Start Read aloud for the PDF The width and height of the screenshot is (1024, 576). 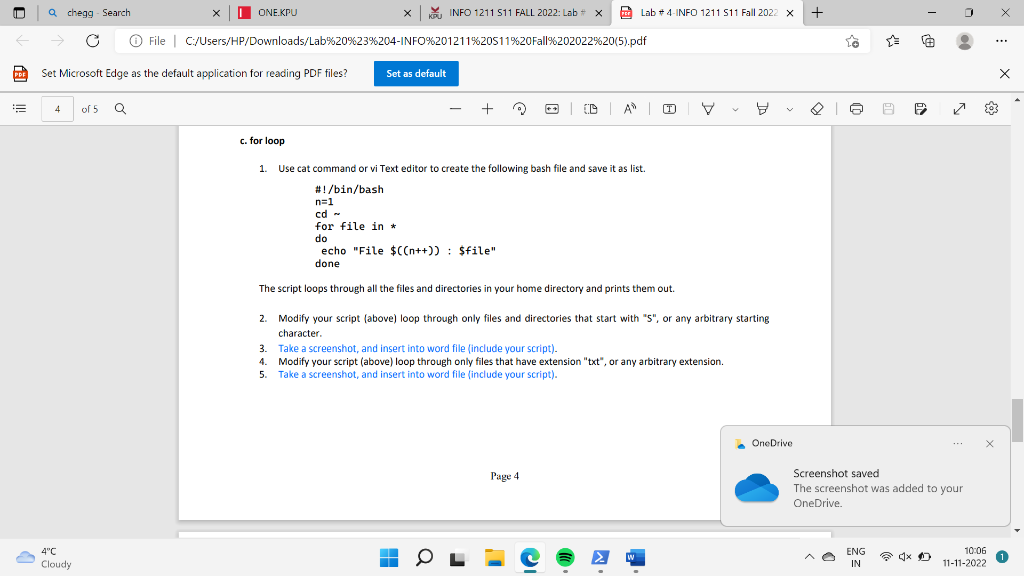click(628, 109)
